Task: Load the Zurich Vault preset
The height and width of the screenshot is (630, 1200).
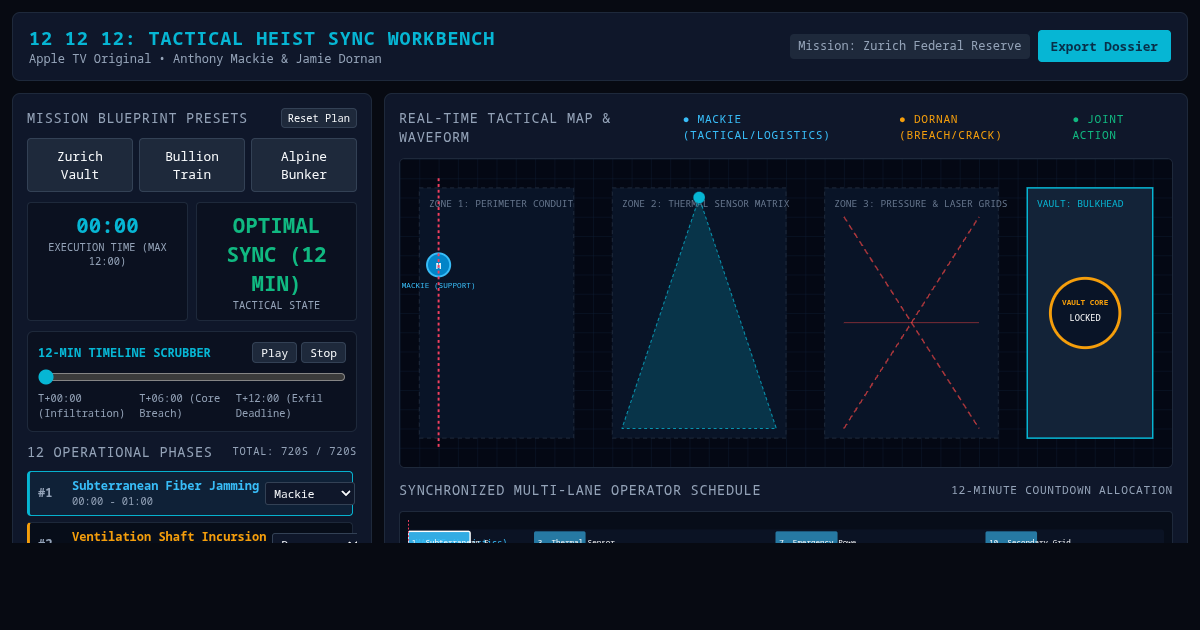Action: (x=80, y=165)
